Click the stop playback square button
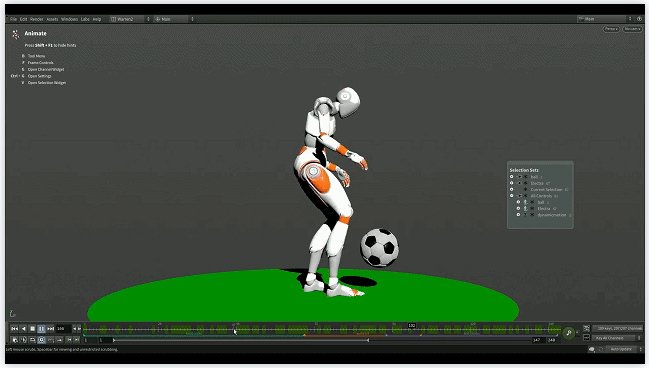Image resolution: width=649 pixels, height=368 pixels. pyautogui.click(x=32, y=329)
